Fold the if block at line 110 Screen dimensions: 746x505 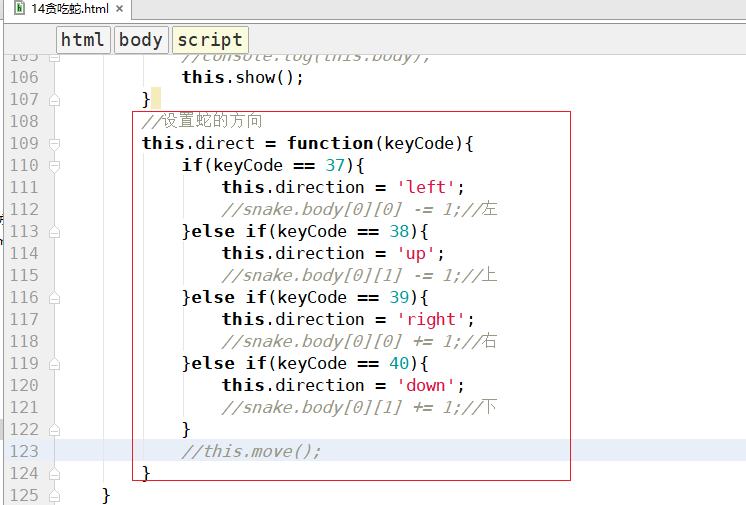tap(54, 165)
